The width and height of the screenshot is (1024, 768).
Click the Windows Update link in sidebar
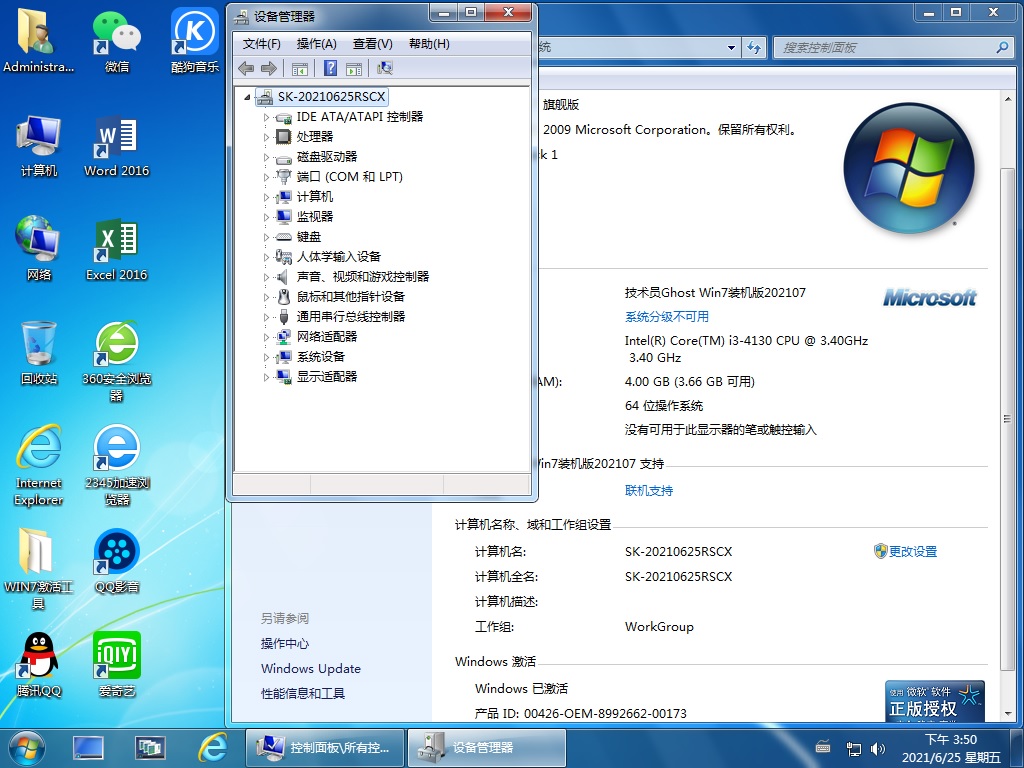point(311,669)
